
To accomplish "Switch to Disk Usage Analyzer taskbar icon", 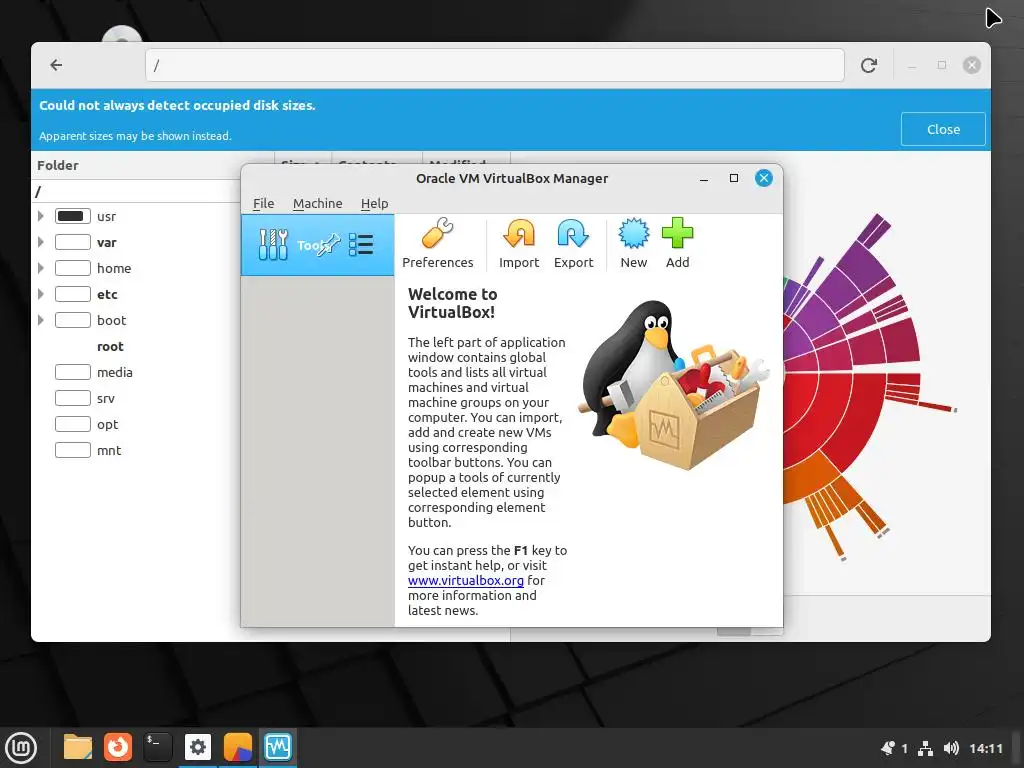I will coord(238,747).
